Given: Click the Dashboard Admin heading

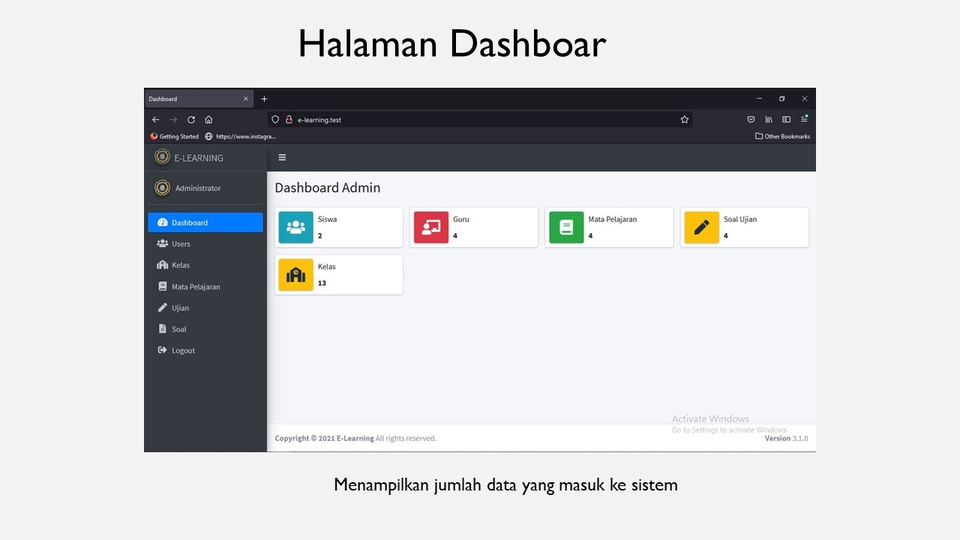Looking at the screenshot, I should (328, 188).
